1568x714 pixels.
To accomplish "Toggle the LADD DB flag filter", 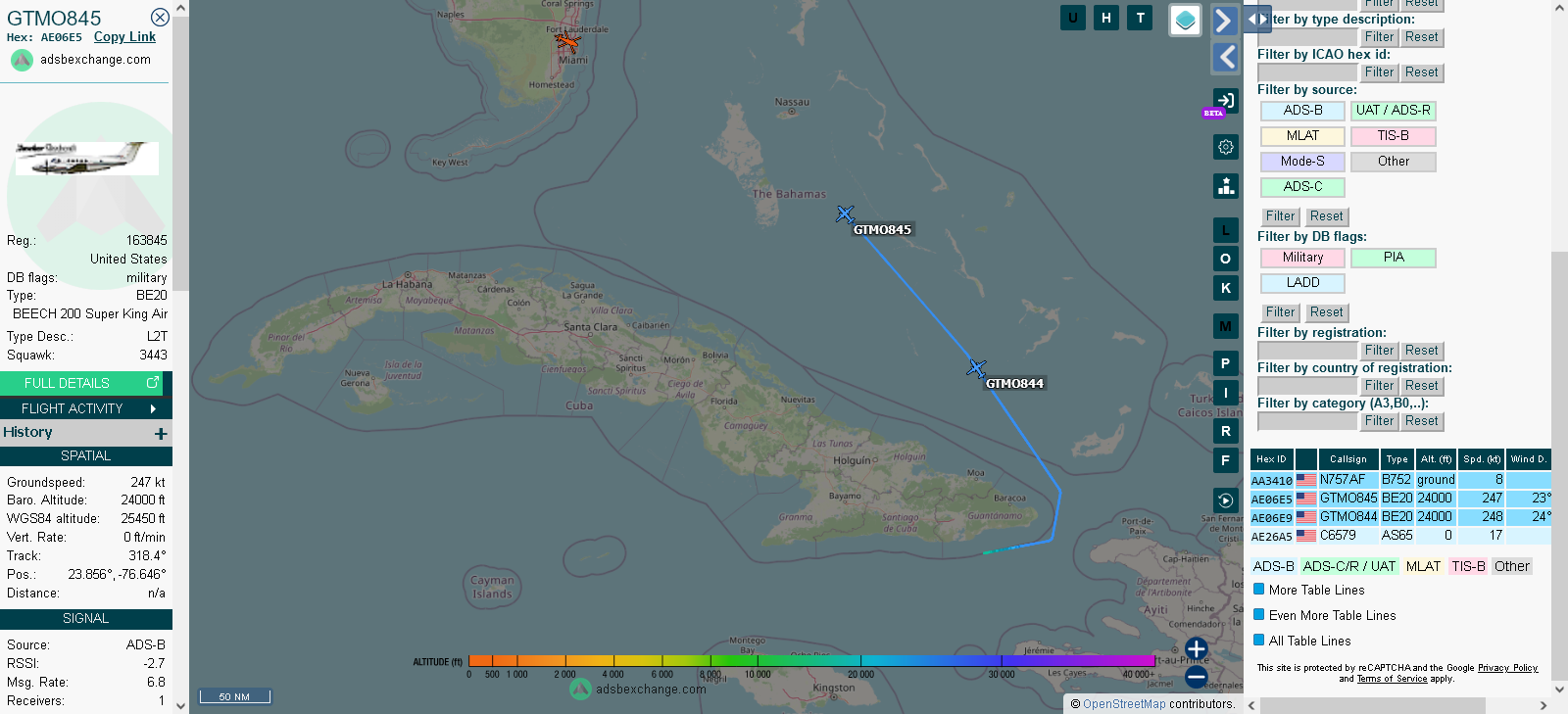I will click(1302, 283).
